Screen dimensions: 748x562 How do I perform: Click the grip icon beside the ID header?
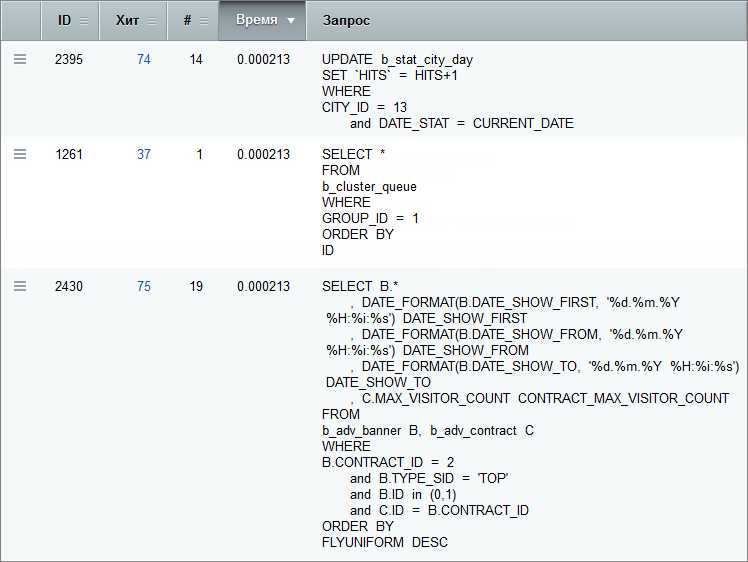pyautogui.click(x=84, y=21)
